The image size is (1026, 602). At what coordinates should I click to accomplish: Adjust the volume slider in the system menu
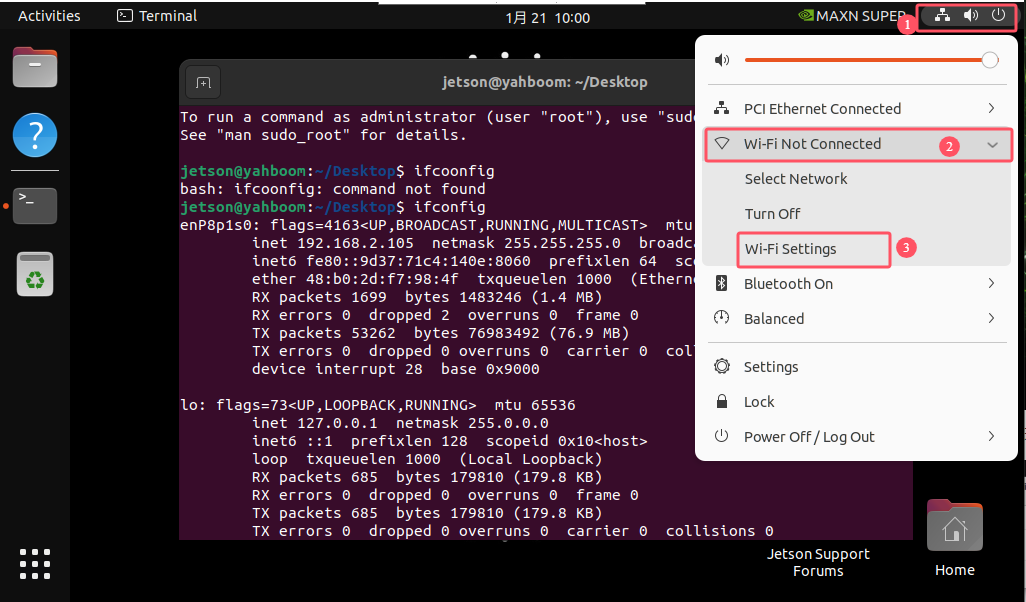pos(871,60)
